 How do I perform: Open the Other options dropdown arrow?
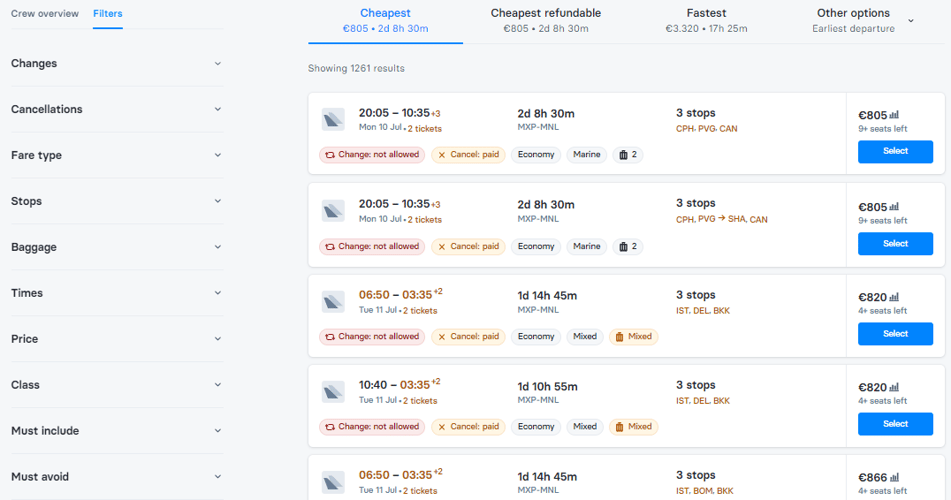tap(910, 21)
